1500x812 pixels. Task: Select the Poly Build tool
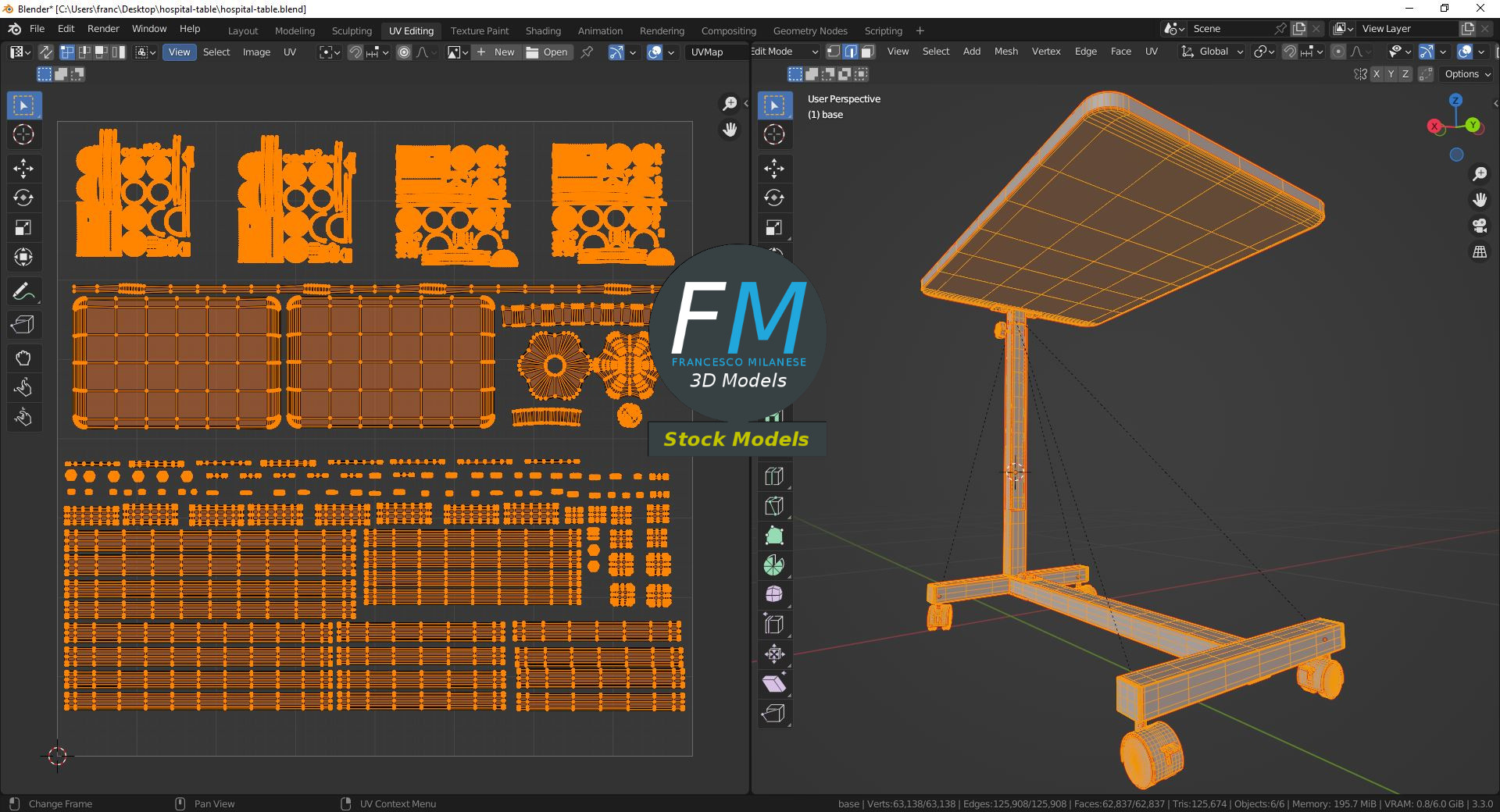pyautogui.click(x=774, y=536)
